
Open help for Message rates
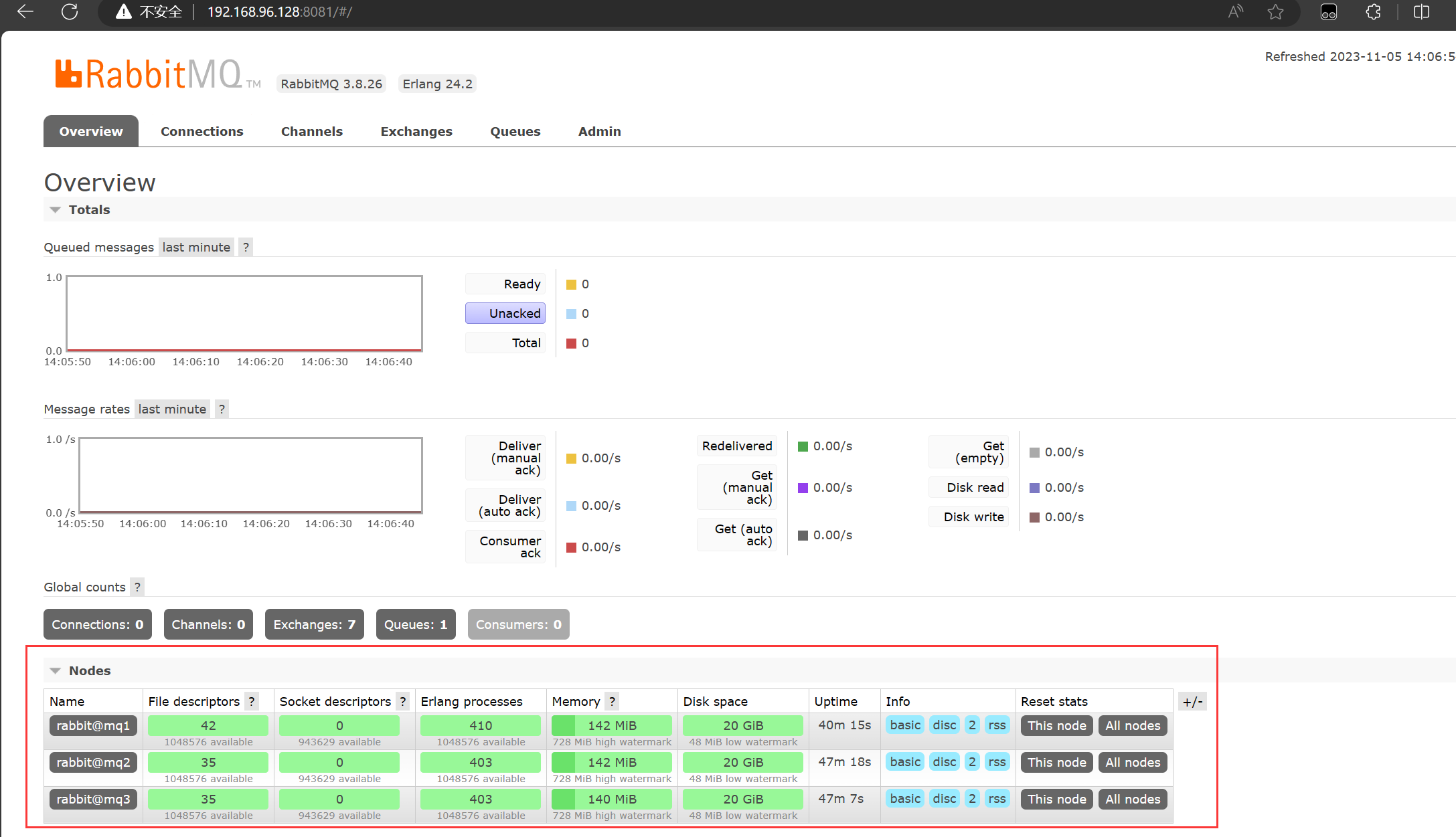[x=222, y=409]
